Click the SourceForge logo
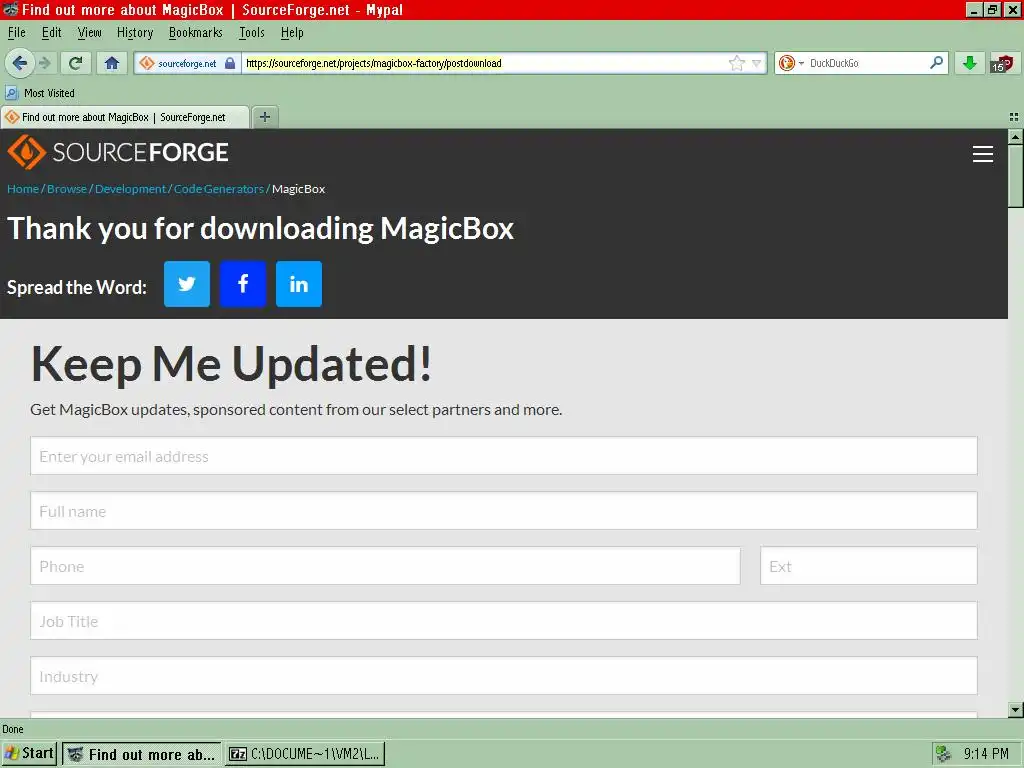 118,152
